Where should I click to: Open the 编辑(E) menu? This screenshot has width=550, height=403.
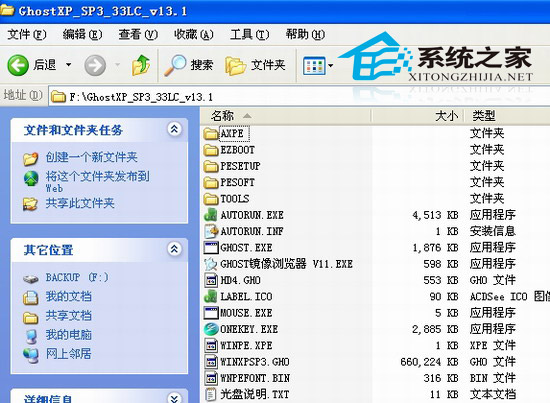coord(82,35)
